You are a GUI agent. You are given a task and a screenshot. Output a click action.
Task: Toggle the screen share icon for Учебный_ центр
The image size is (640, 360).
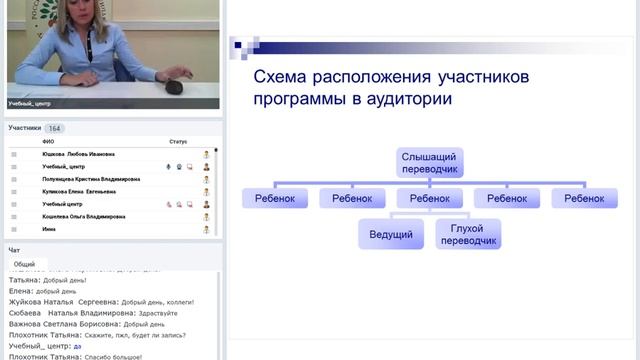190,167
